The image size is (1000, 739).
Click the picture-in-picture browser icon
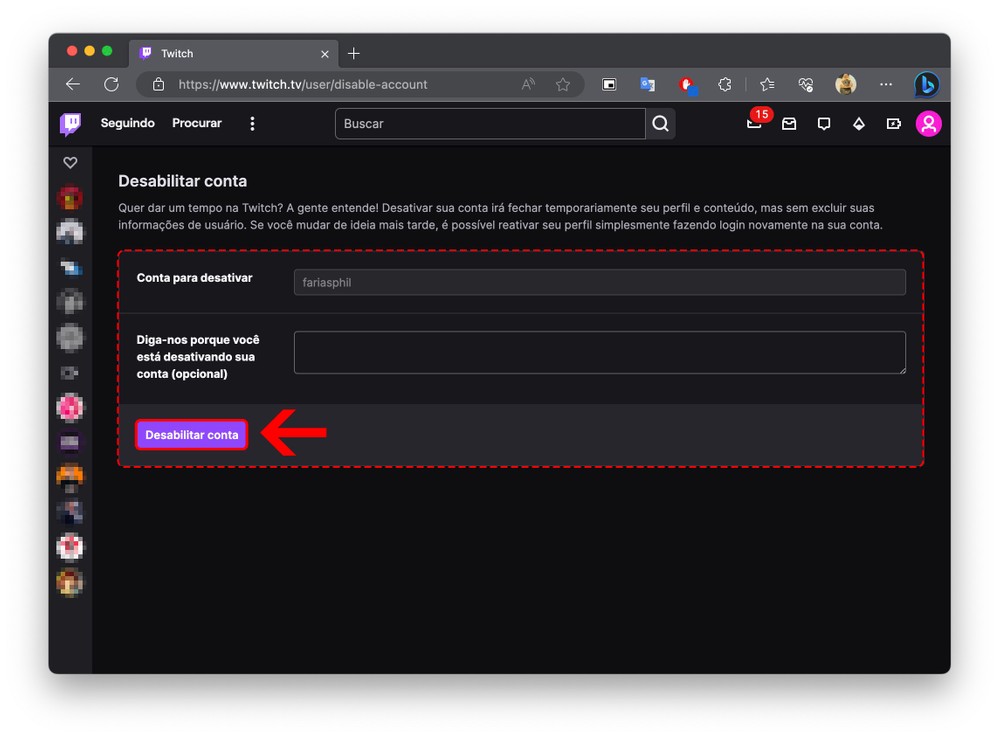click(609, 84)
